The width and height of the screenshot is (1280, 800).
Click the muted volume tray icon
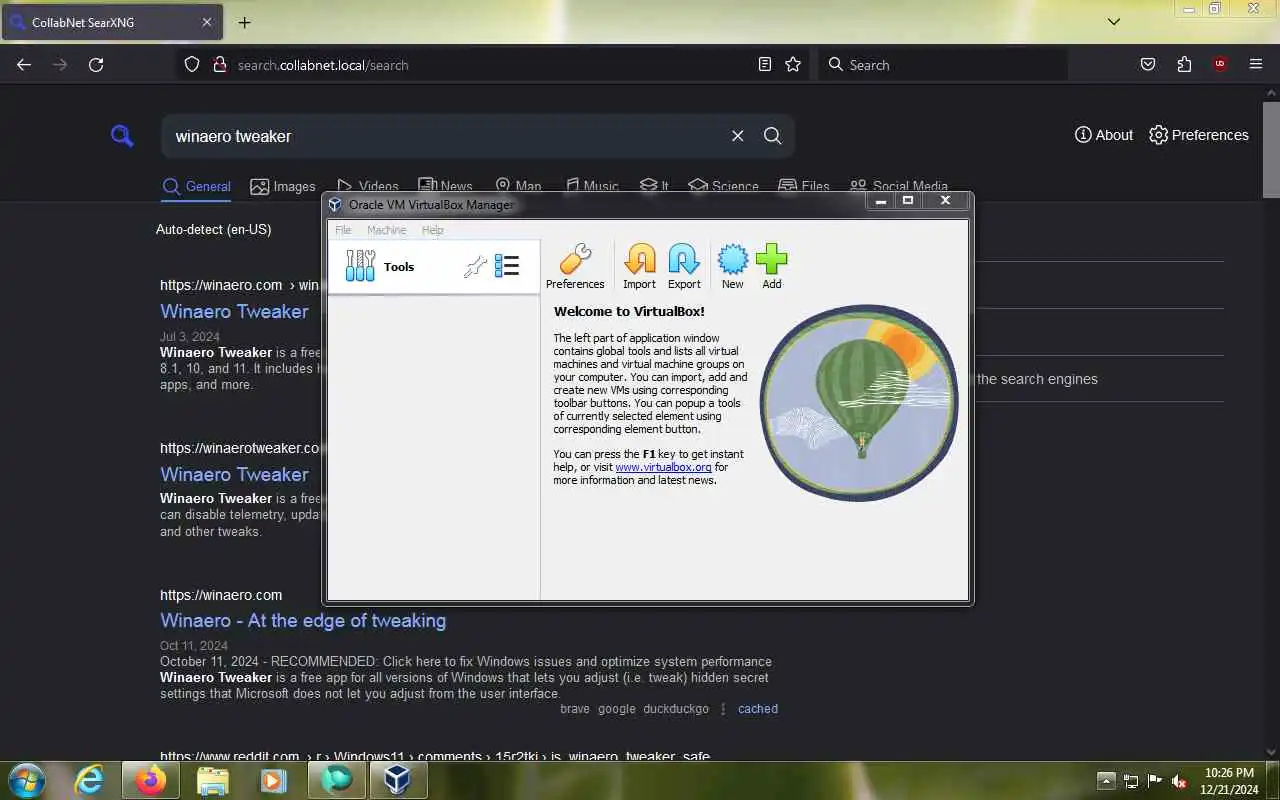point(1179,781)
